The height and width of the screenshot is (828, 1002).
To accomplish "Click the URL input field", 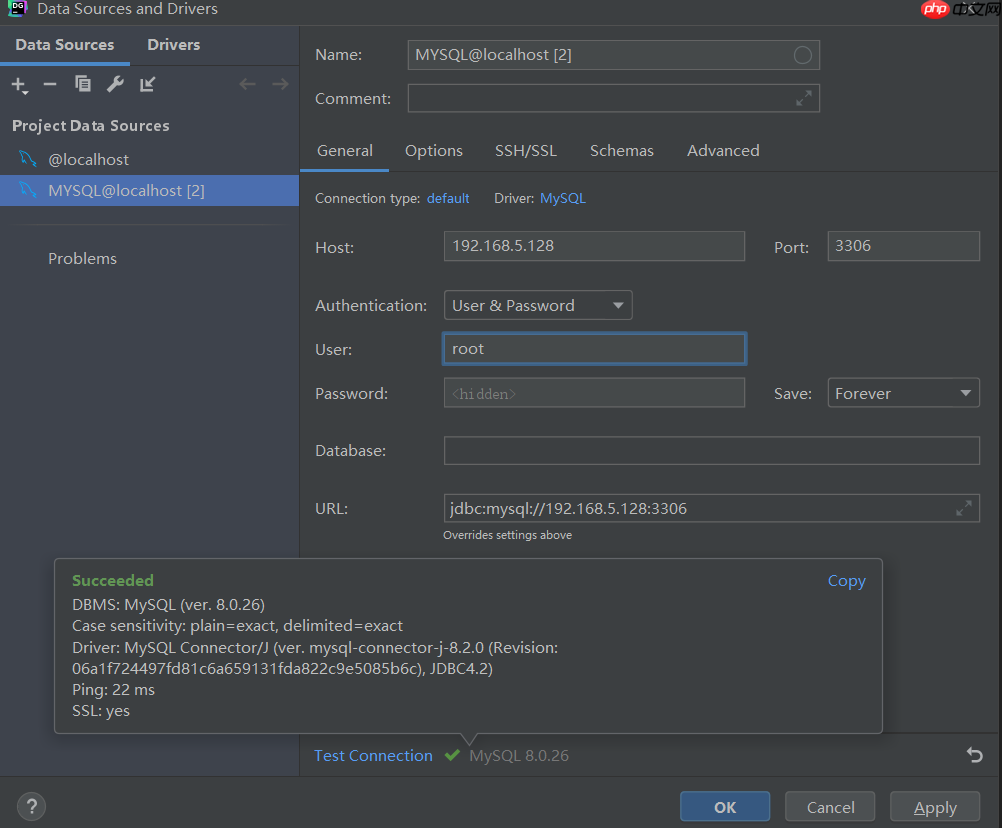I will pyautogui.click(x=712, y=508).
